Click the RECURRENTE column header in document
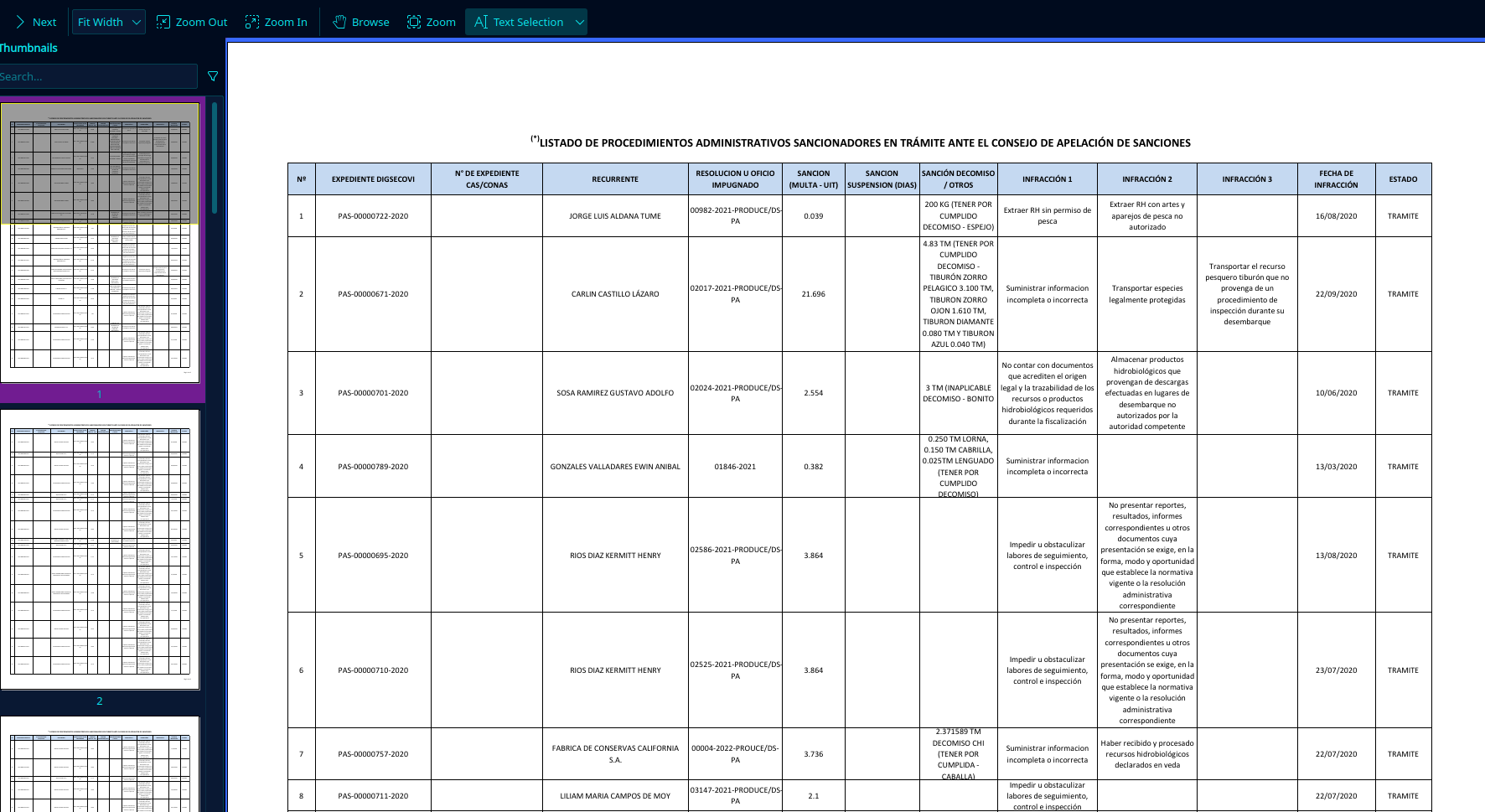 [615, 179]
